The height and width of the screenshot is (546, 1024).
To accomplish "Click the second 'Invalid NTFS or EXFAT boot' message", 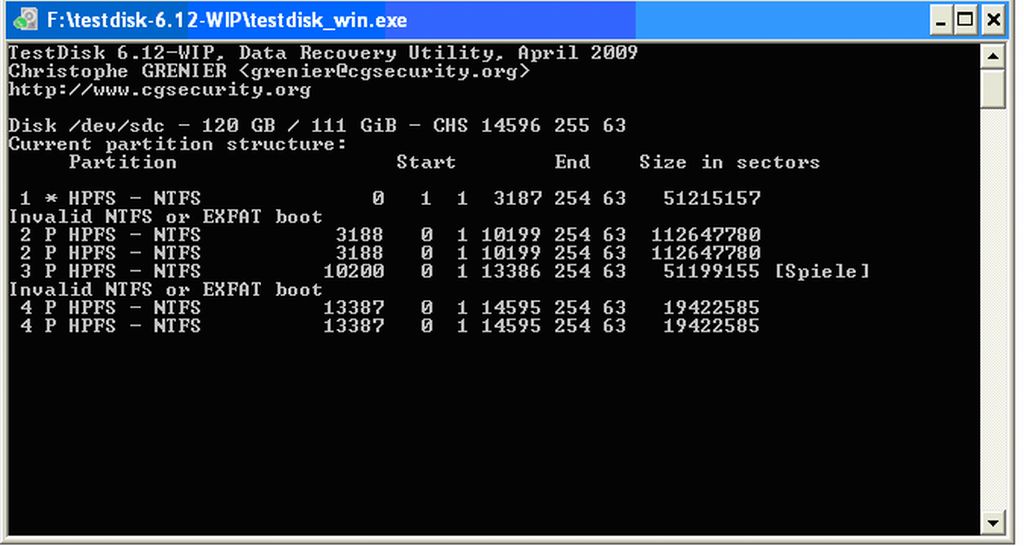I will click(166, 289).
